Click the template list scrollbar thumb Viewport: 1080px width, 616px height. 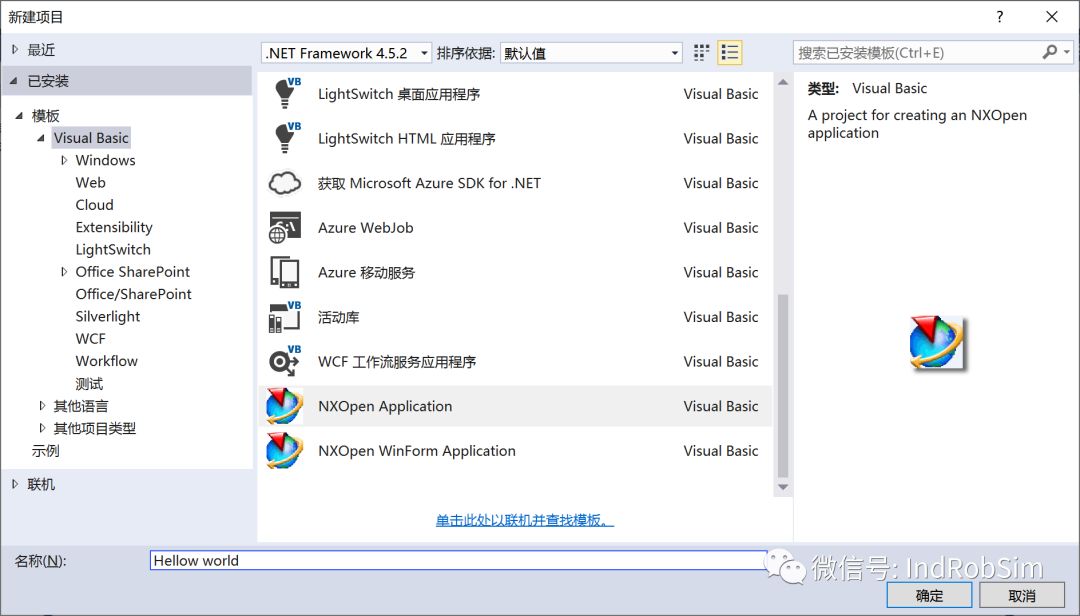coord(782,386)
